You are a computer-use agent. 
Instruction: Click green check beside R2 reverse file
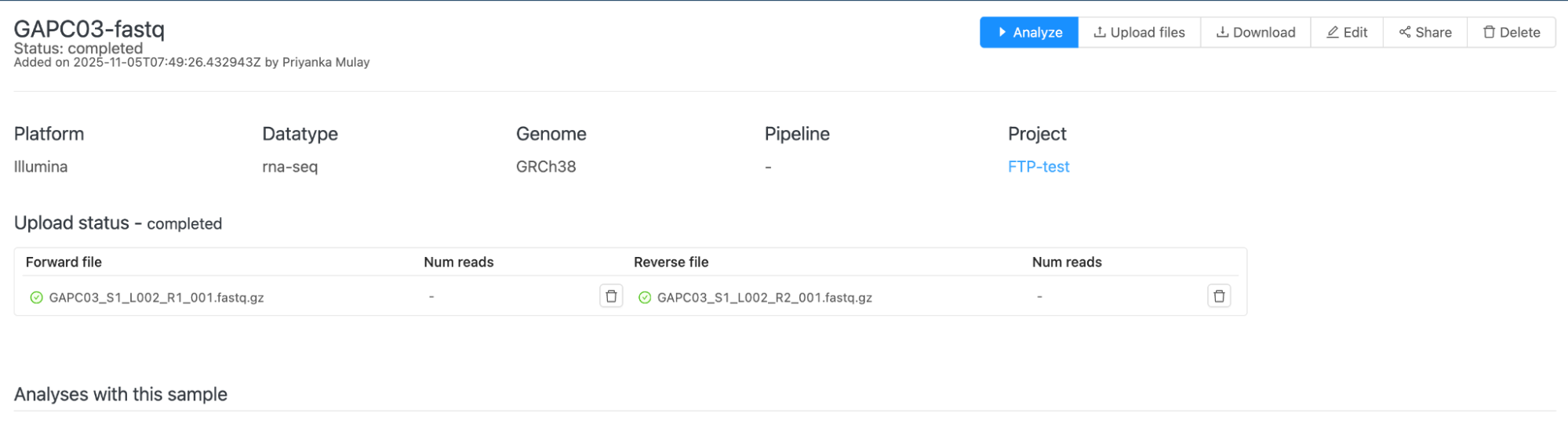pyautogui.click(x=644, y=298)
